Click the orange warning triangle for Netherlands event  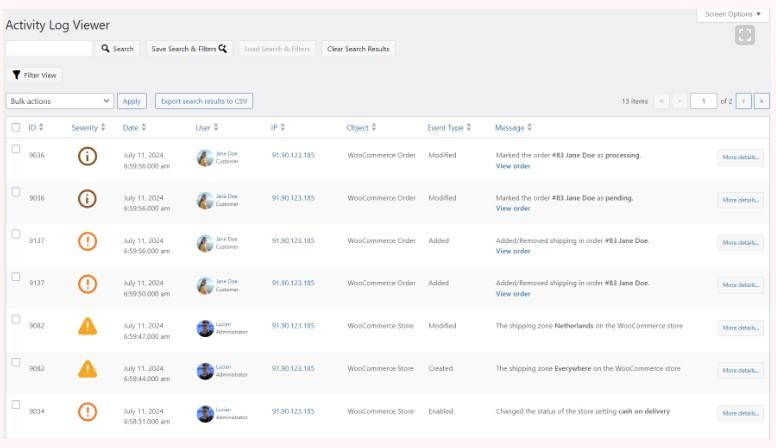pos(87,325)
